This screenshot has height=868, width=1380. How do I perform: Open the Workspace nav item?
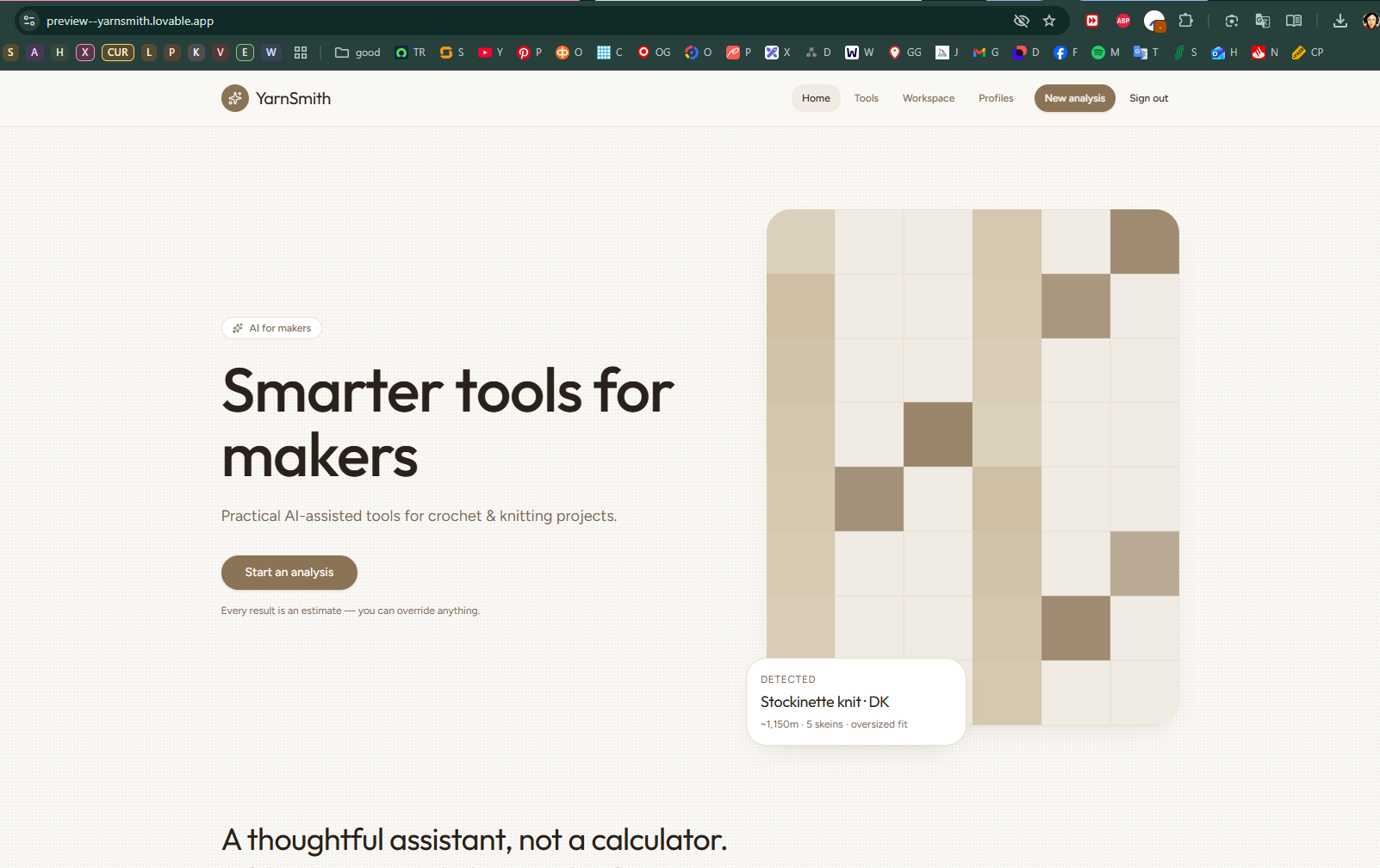click(x=929, y=98)
